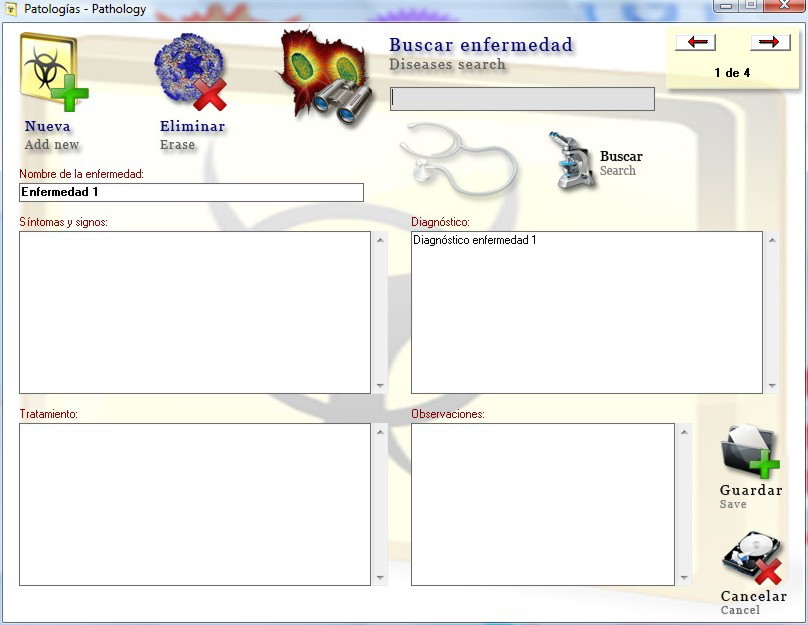
Task: Click inside the Diagnóstico text box
Action: coord(586,312)
